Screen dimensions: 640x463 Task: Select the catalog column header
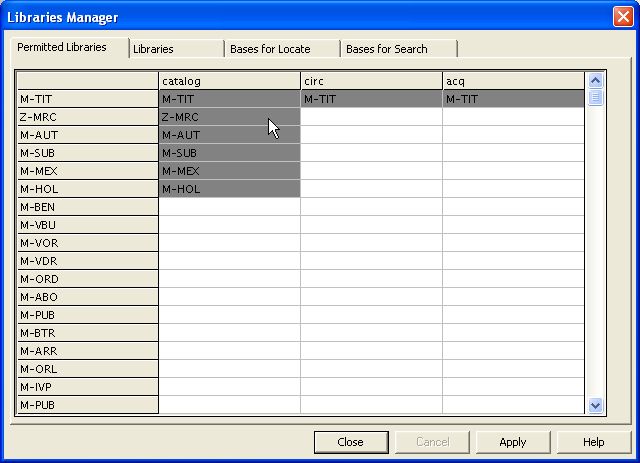229,81
